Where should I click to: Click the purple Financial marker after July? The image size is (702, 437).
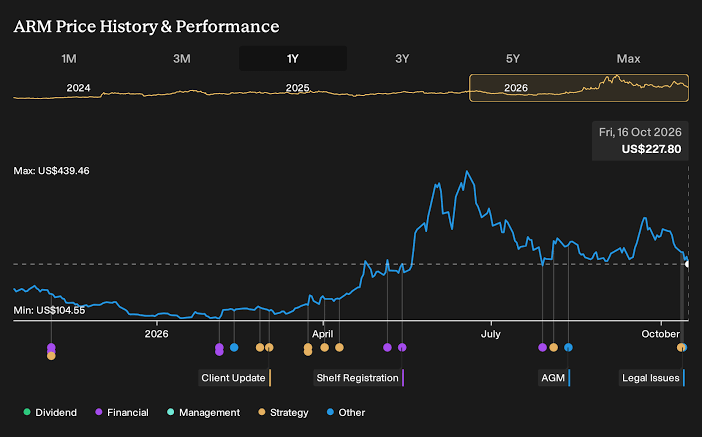pos(542,347)
